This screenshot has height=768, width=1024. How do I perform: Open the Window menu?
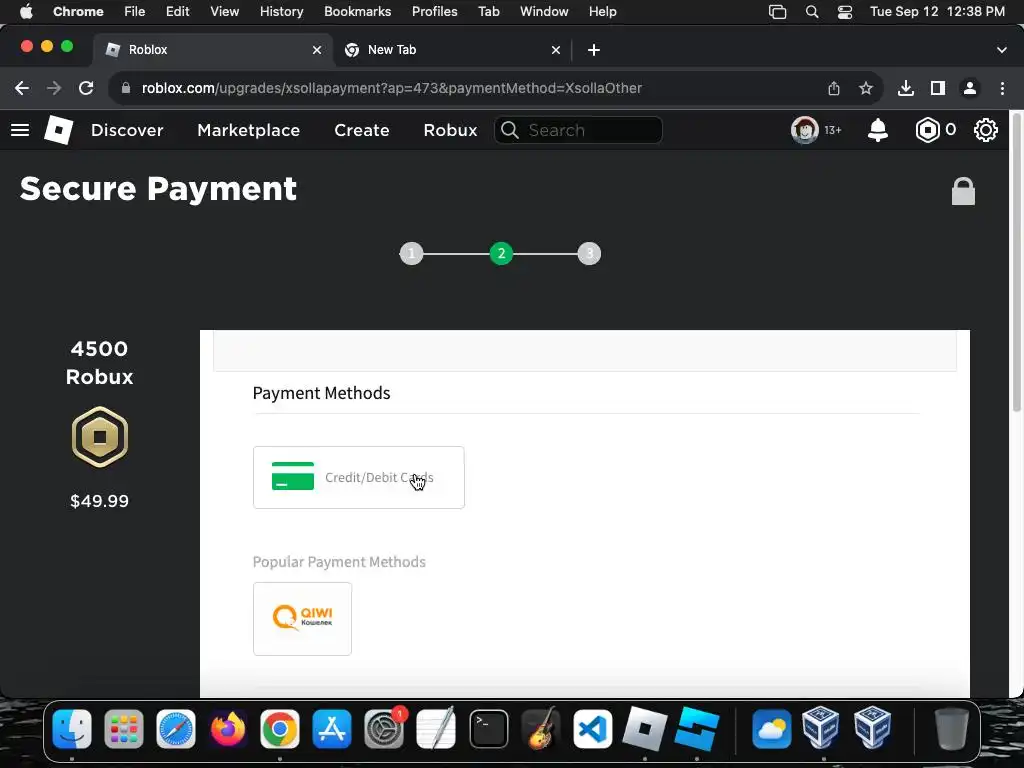(544, 12)
